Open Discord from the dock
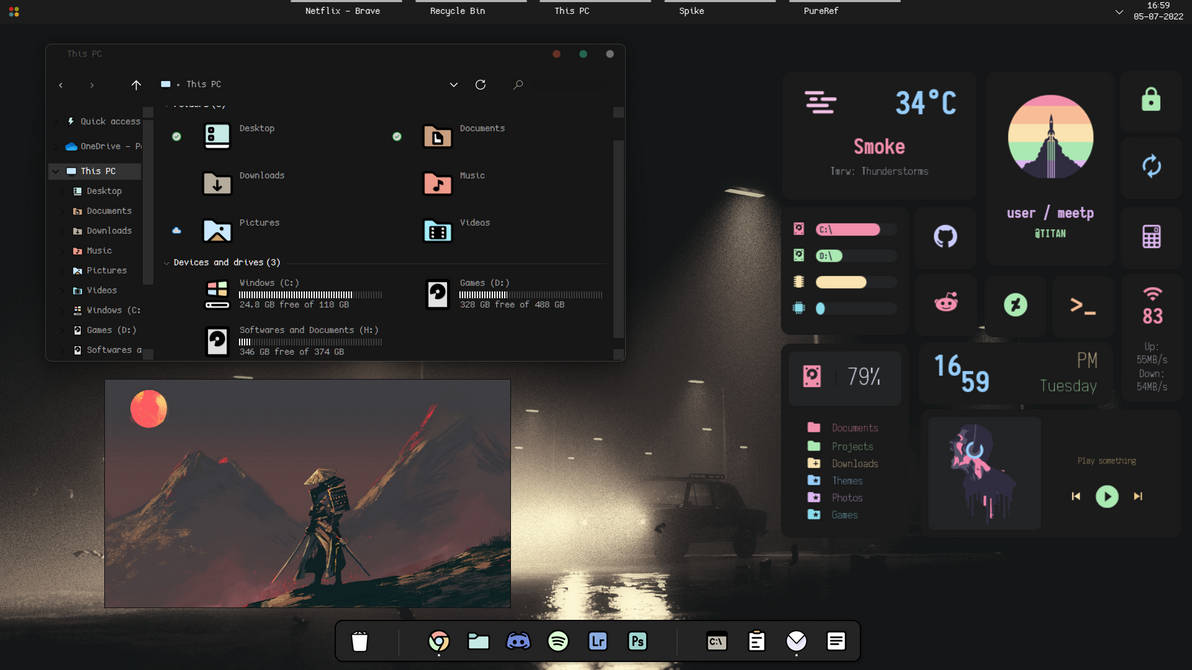The width and height of the screenshot is (1192, 670). (x=518, y=641)
